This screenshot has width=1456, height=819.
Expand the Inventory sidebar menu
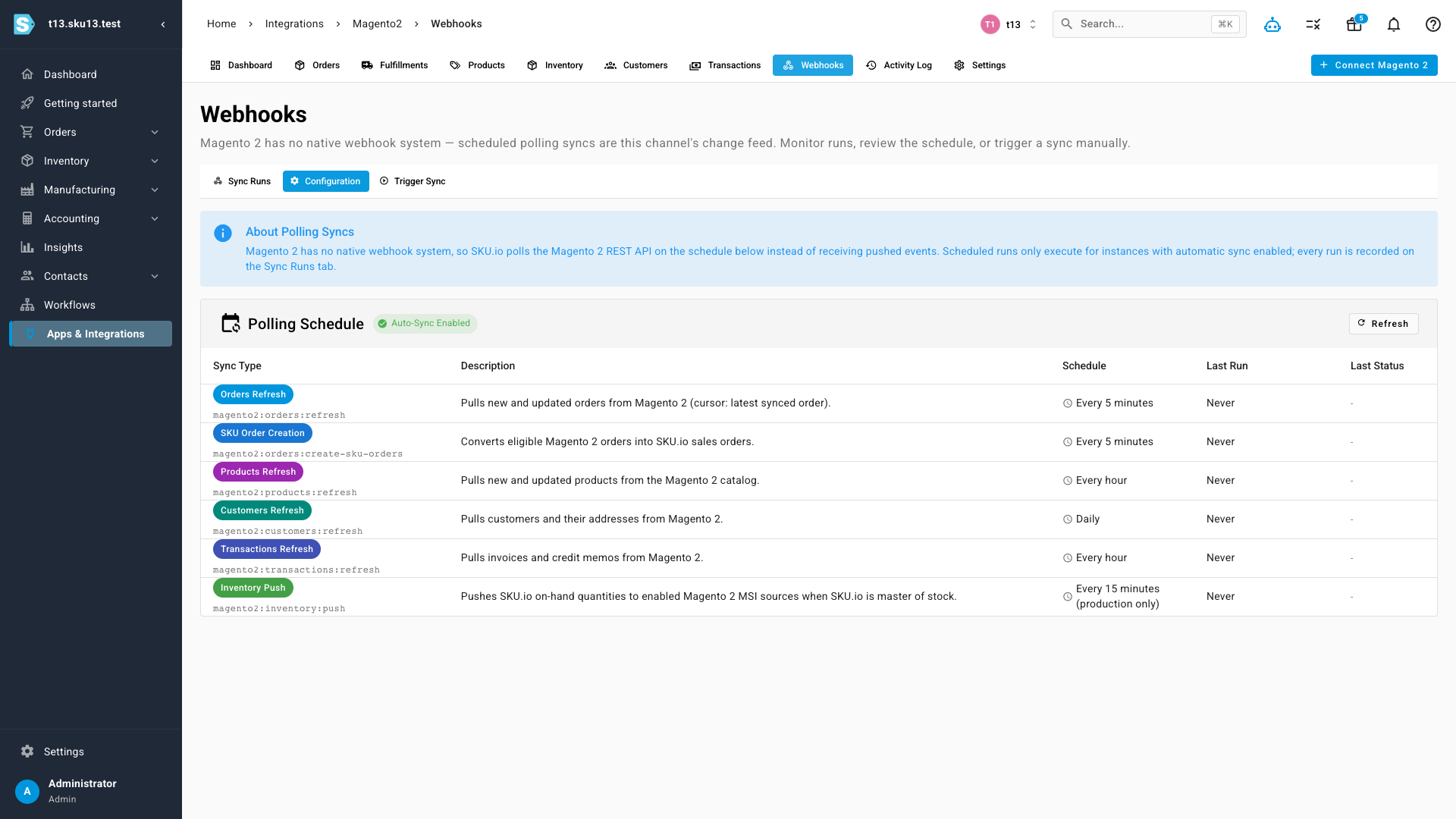155,161
